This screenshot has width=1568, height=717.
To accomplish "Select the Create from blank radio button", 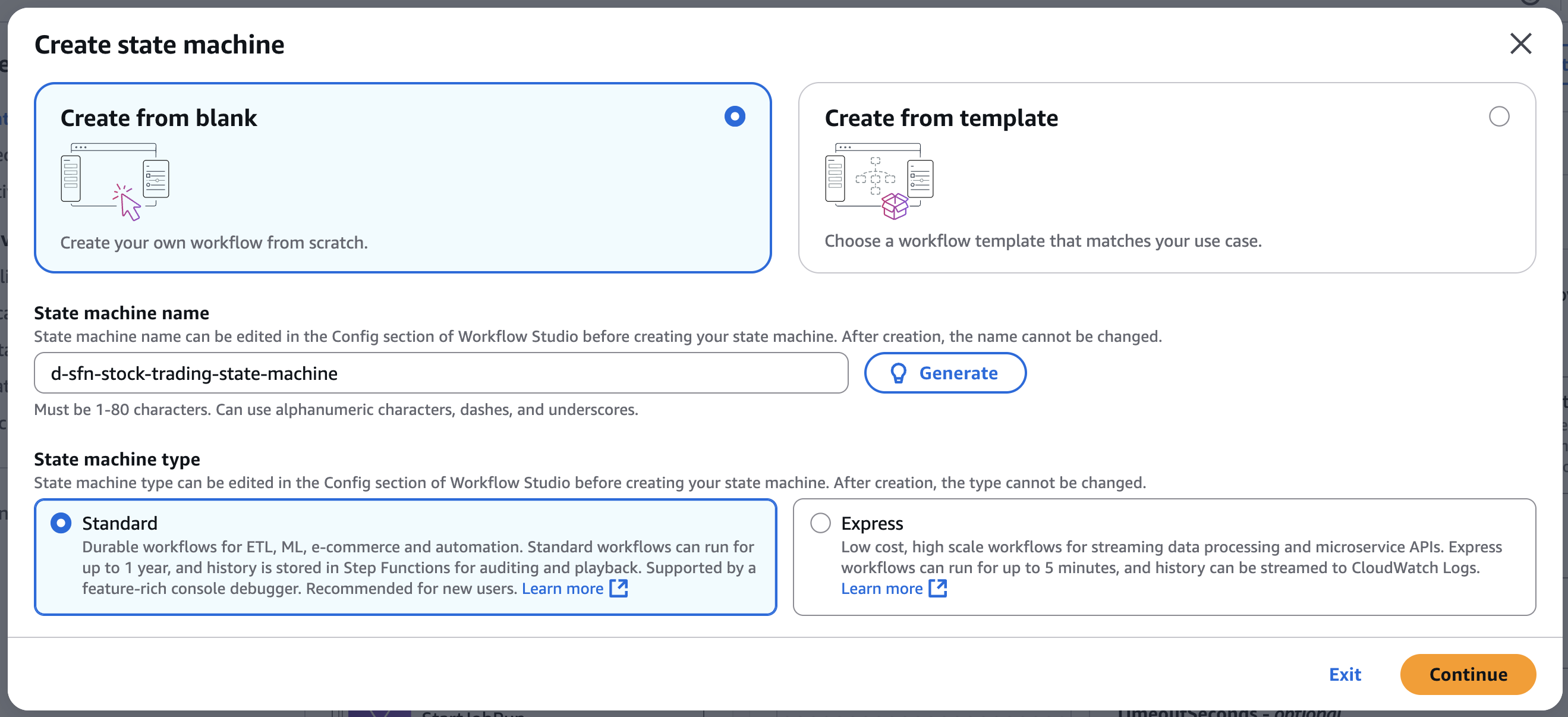I will point(735,117).
